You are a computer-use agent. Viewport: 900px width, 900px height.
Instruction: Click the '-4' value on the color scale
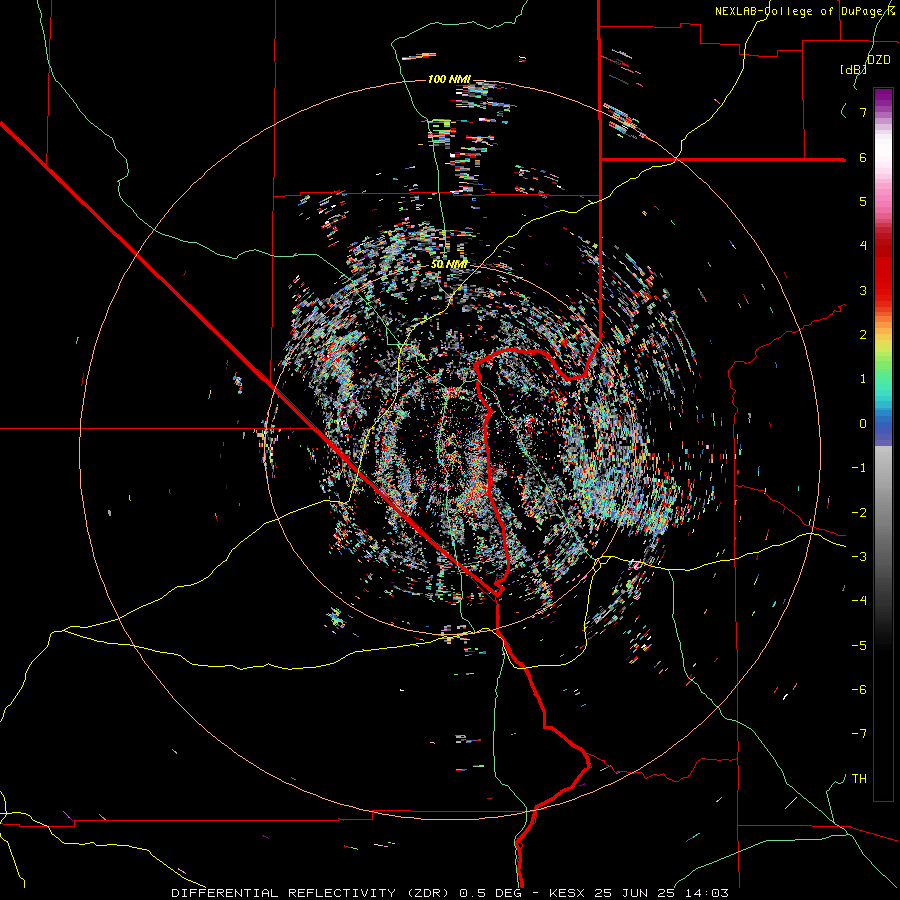tap(859, 601)
